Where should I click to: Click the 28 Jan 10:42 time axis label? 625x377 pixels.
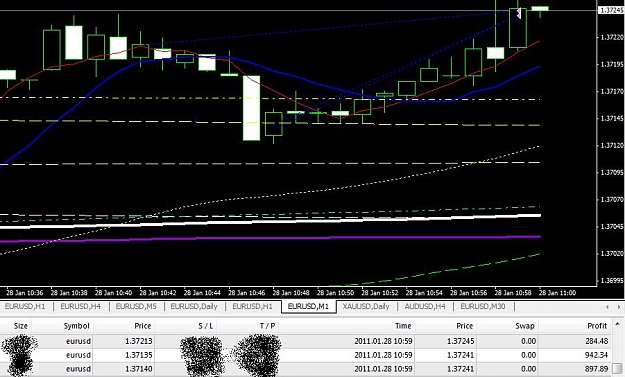[x=157, y=293]
